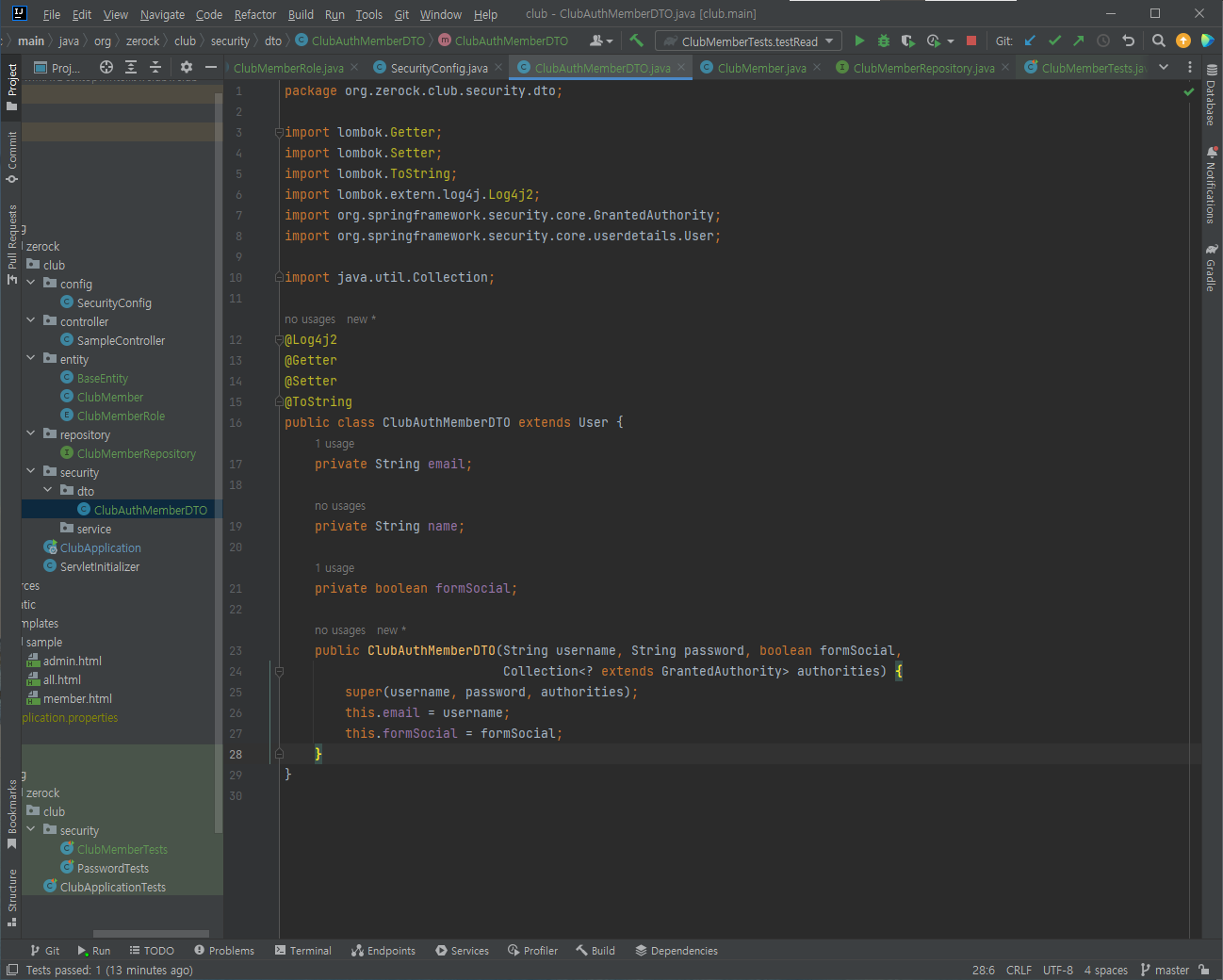1223x980 pixels.
Task: Open the Structure tool window
Action: (12, 897)
